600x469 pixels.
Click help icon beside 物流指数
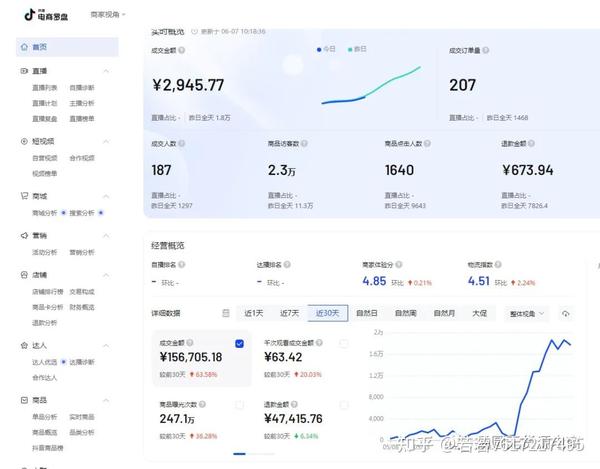coord(498,264)
